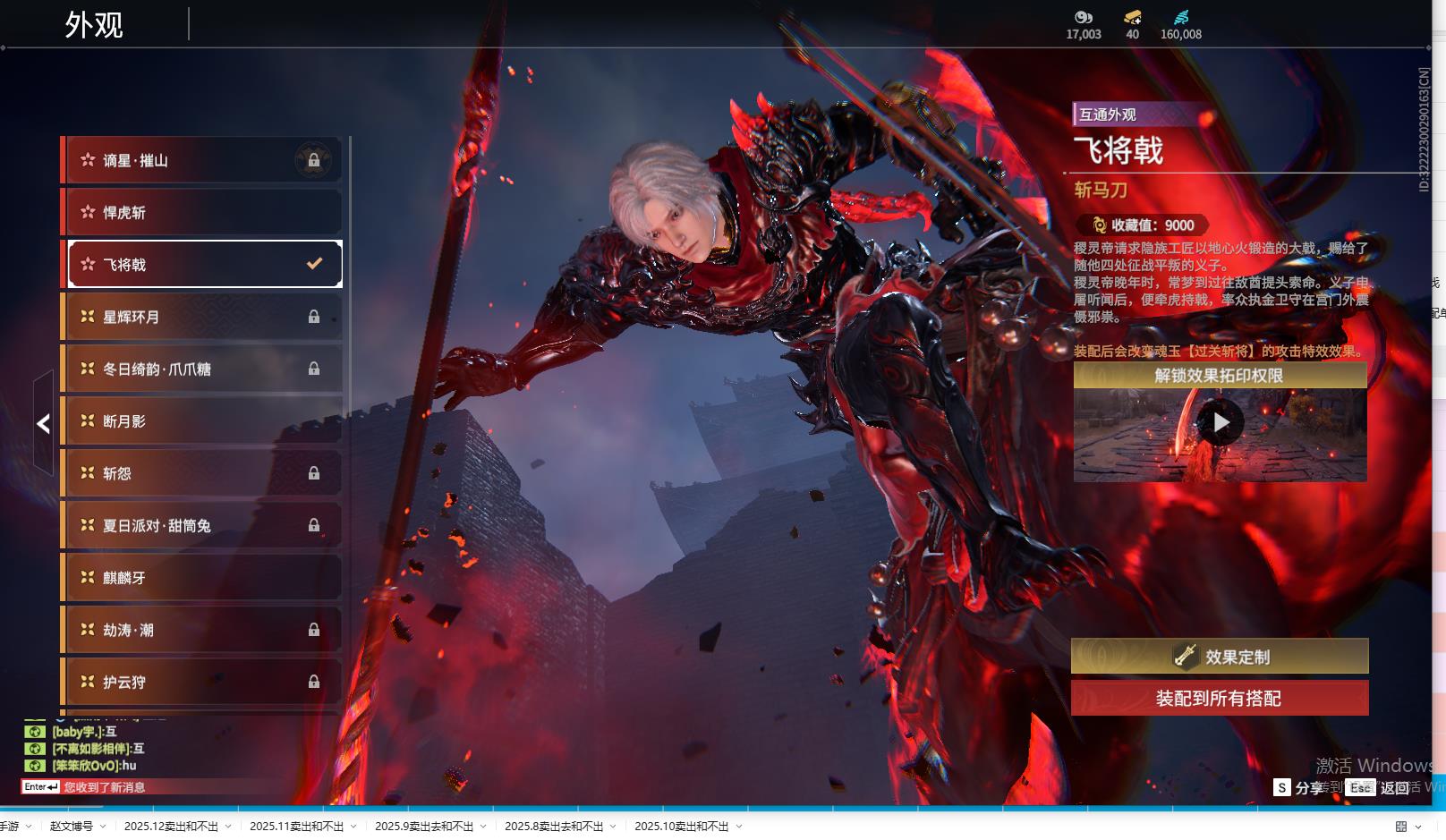The width and height of the screenshot is (1446, 840).
Task: Select the 麒麟牙 appearance
Action: [202, 577]
